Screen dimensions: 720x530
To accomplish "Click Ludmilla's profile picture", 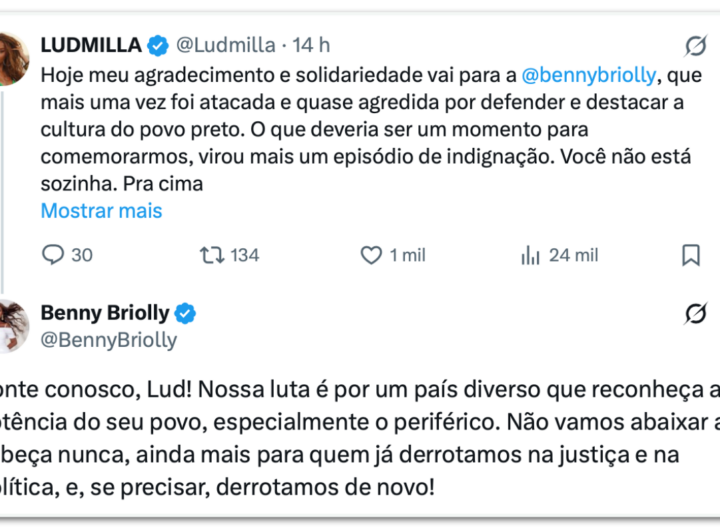I will pos(13,58).
